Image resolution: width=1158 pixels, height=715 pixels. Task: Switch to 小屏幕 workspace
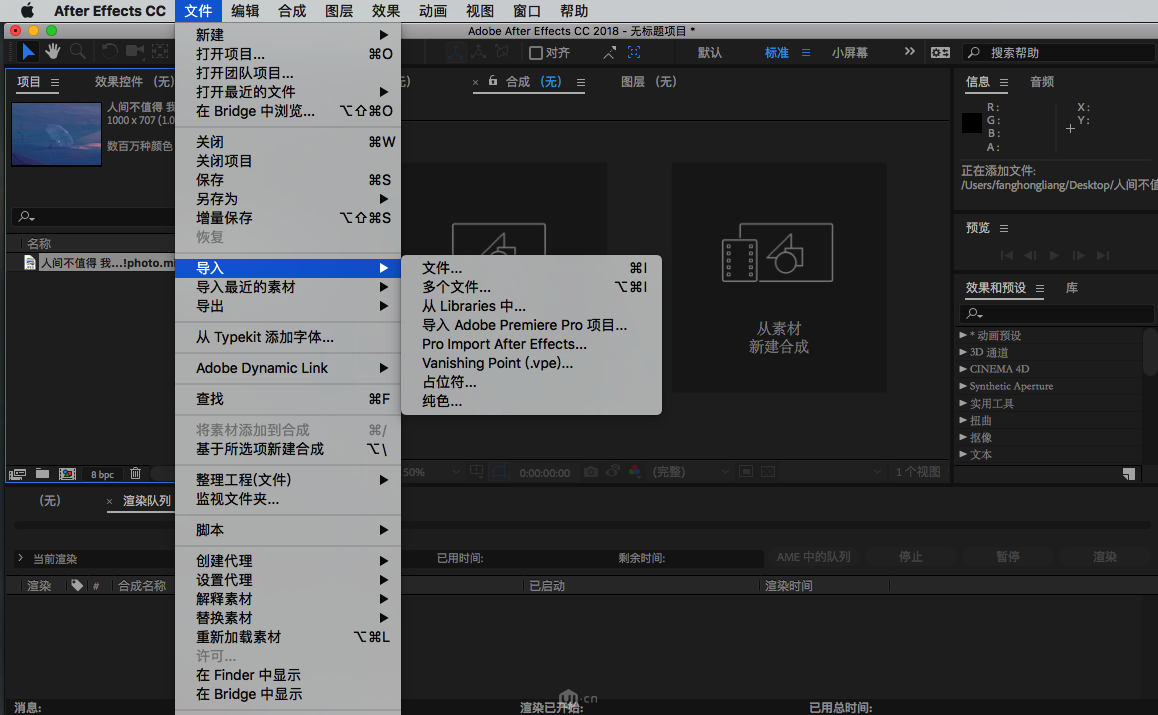849,52
